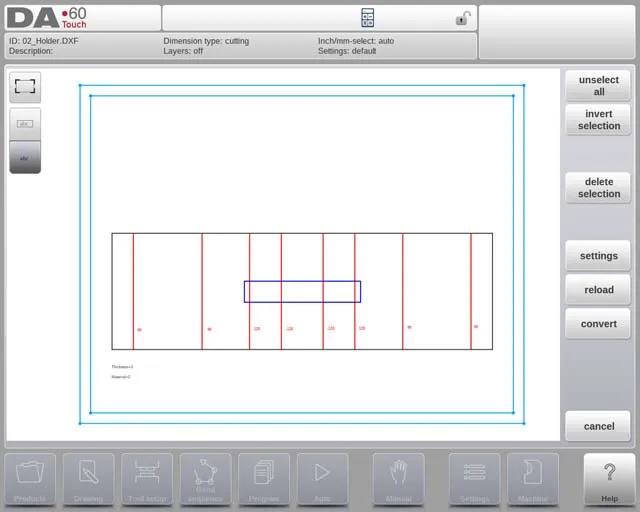Screen dimensions: 640x512
Task: Switch to Manual mode hand icon
Action: click(x=398, y=478)
